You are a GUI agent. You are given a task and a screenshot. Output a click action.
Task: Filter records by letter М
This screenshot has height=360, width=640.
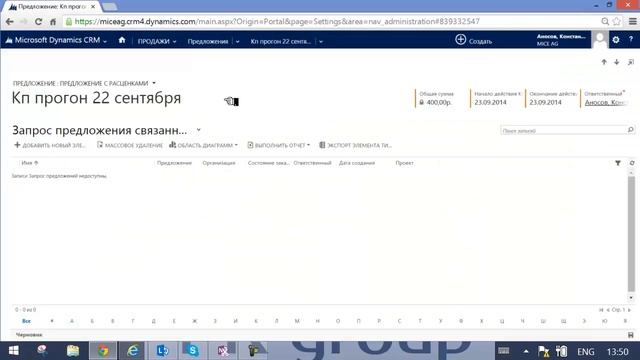click(x=297, y=321)
